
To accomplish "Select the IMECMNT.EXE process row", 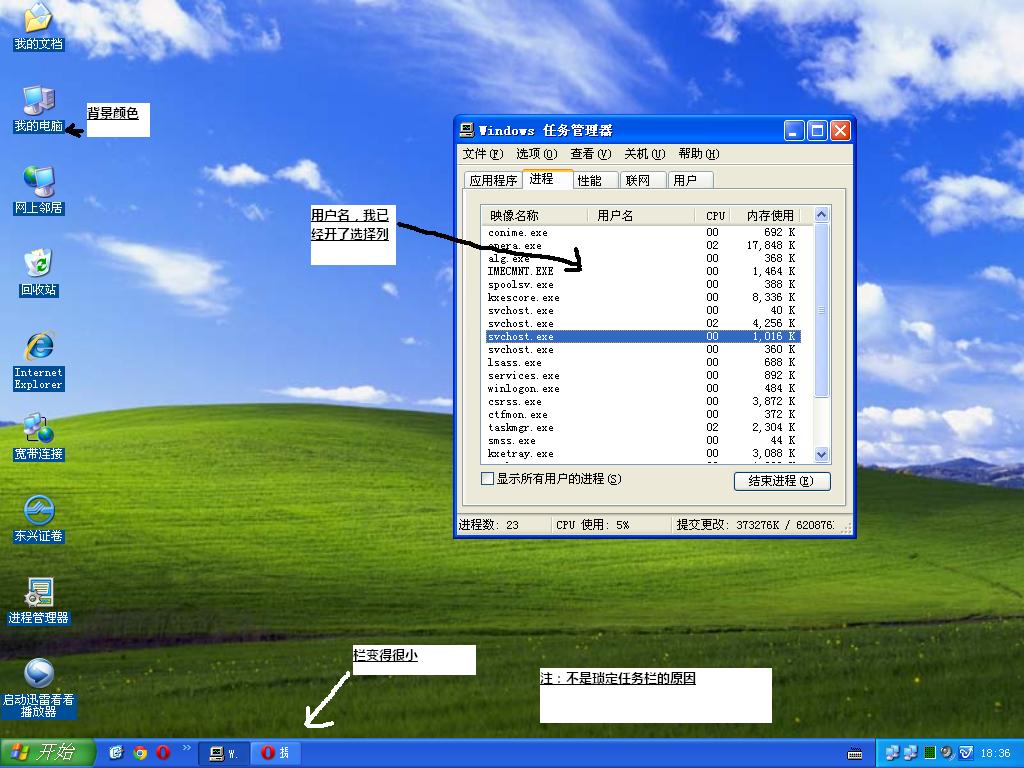I will point(643,271).
